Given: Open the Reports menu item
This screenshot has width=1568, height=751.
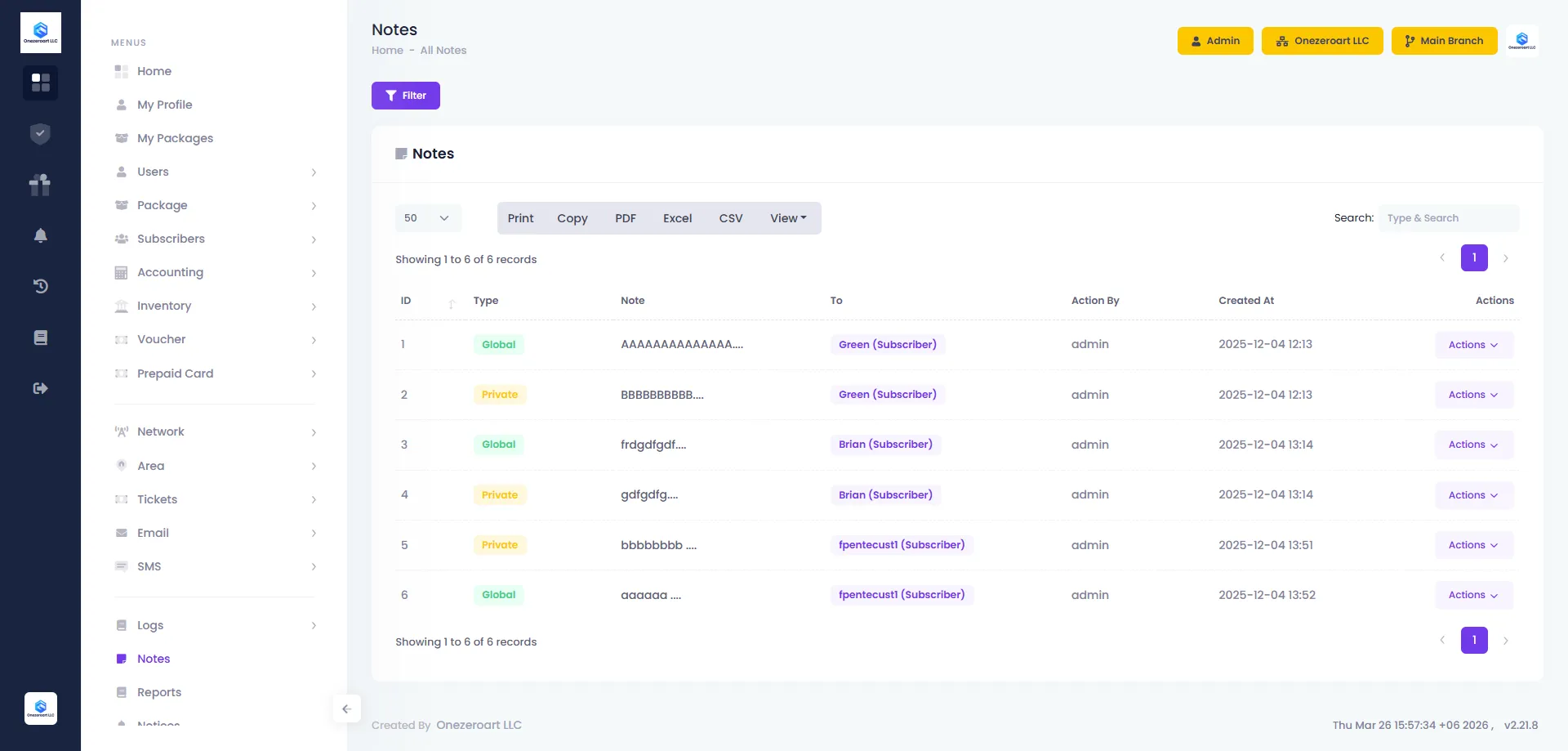Looking at the screenshot, I should 159,692.
